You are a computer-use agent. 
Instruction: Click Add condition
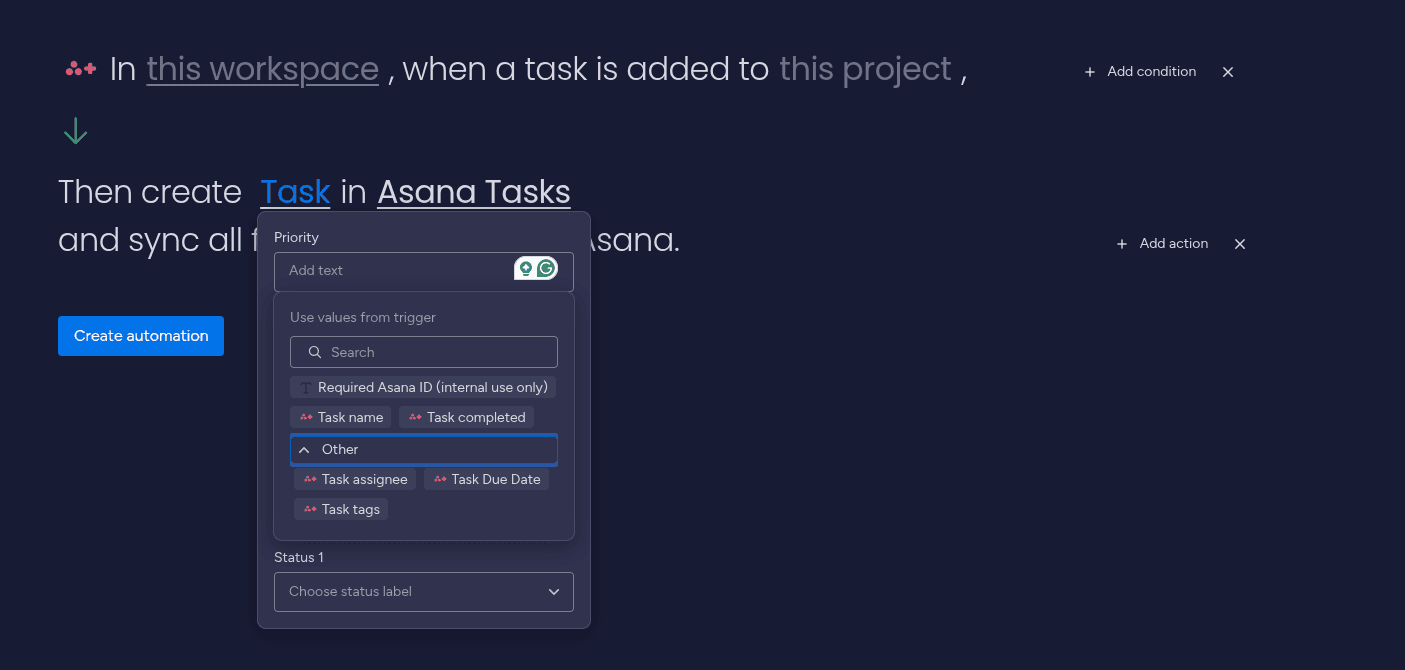(1140, 71)
